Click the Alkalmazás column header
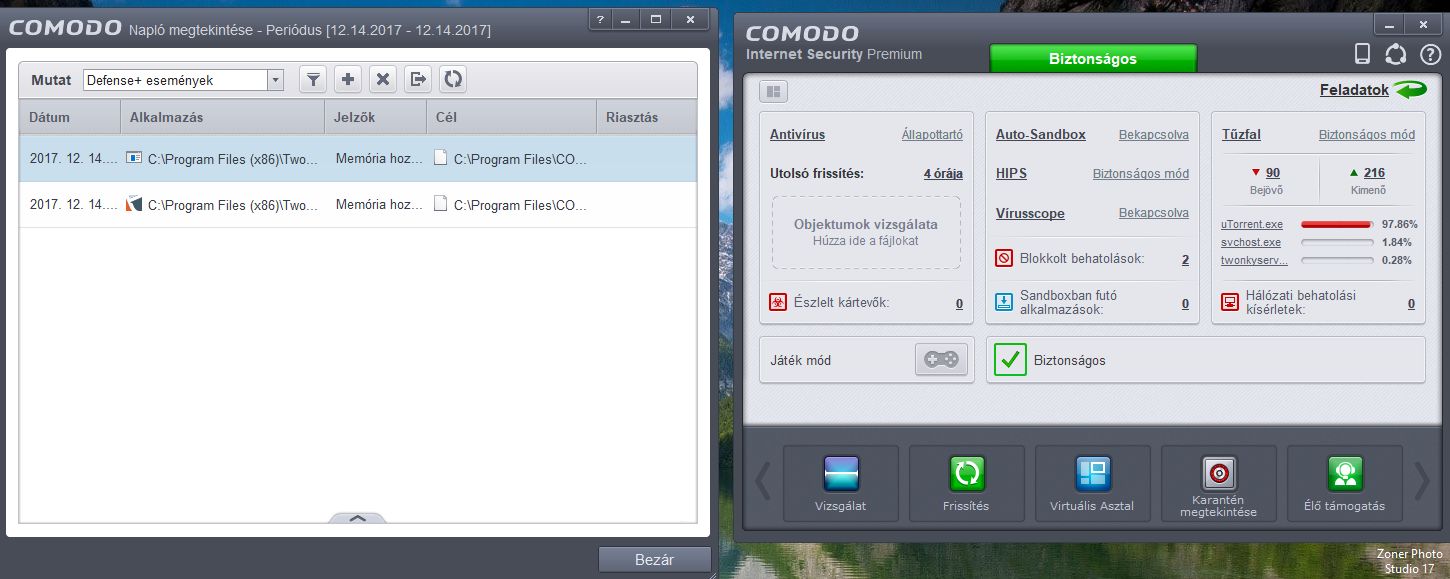Image resolution: width=1450 pixels, height=579 pixels. [222, 117]
